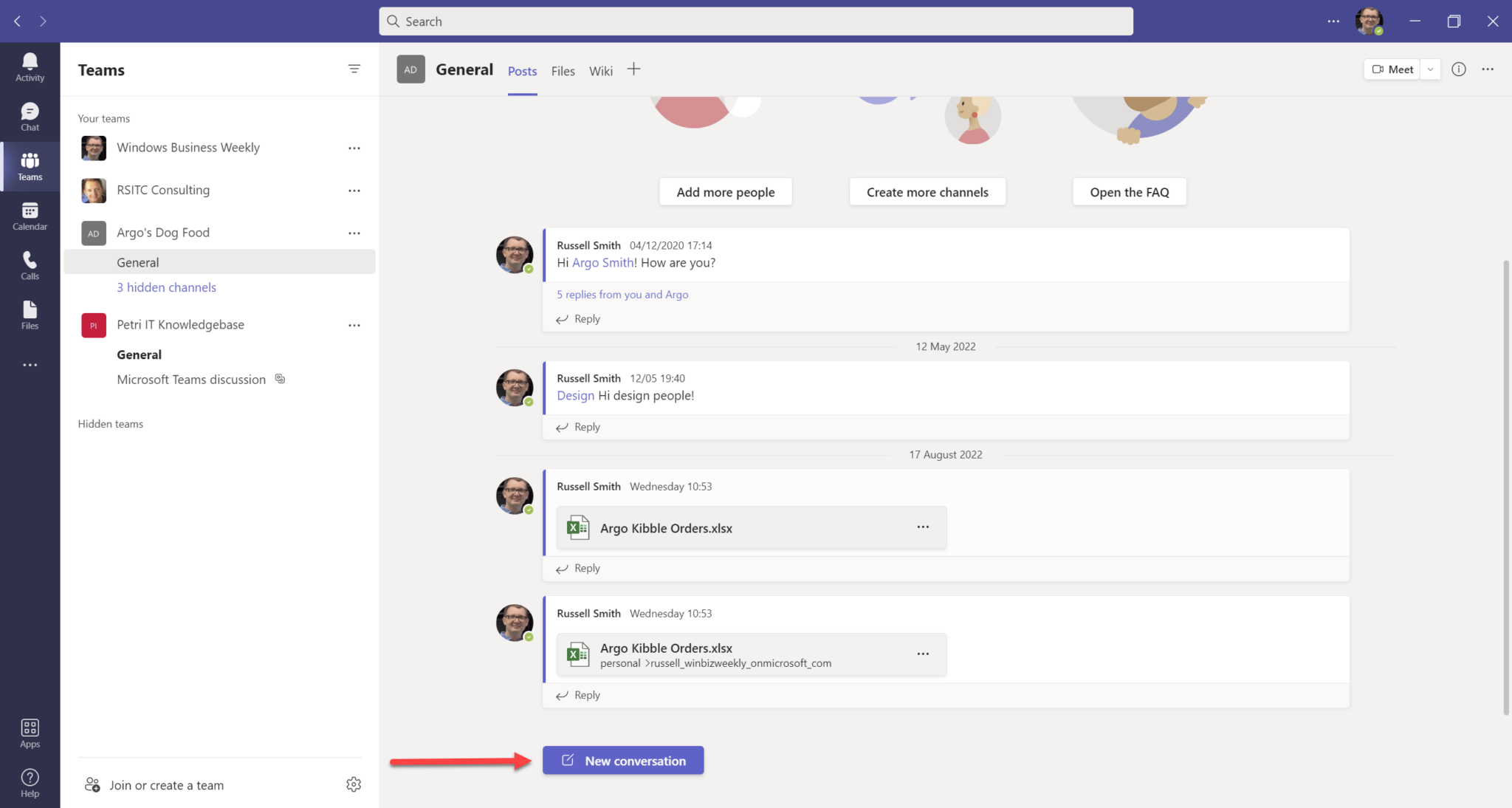Image resolution: width=1512 pixels, height=808 pixels.
Task: Open the Activity feed
Action: click(30, 66)
